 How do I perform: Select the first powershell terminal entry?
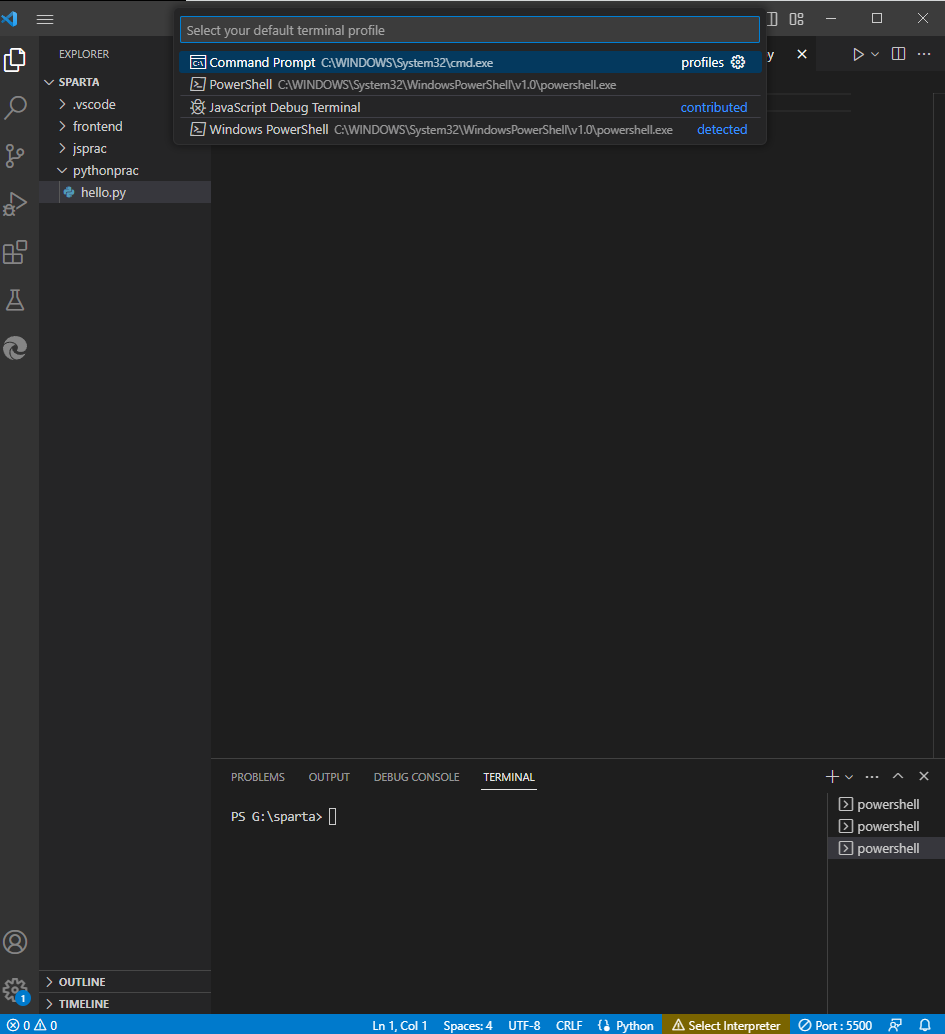coord(886,804)
